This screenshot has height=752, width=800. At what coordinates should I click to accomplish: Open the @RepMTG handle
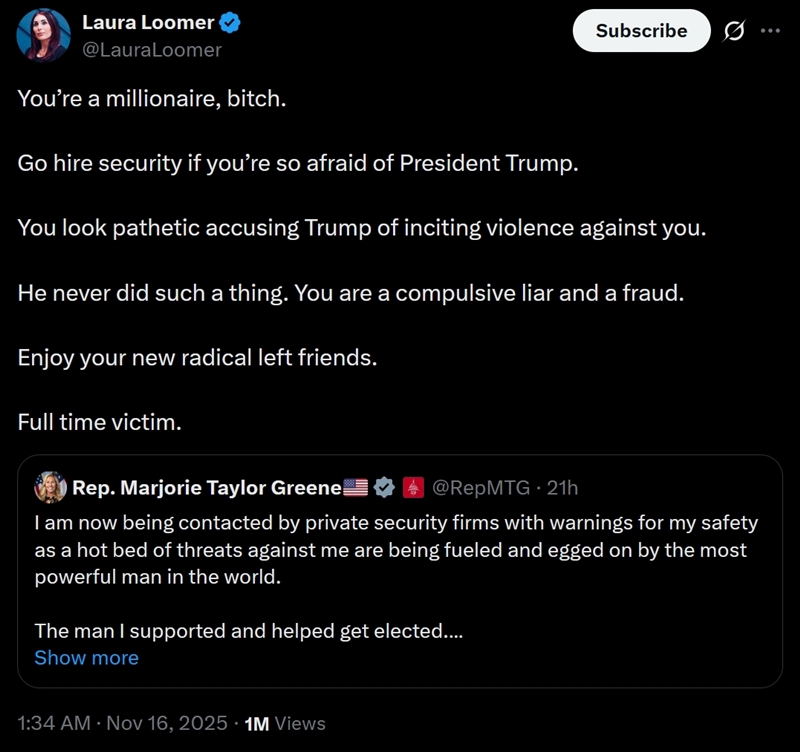pos(481,488)
